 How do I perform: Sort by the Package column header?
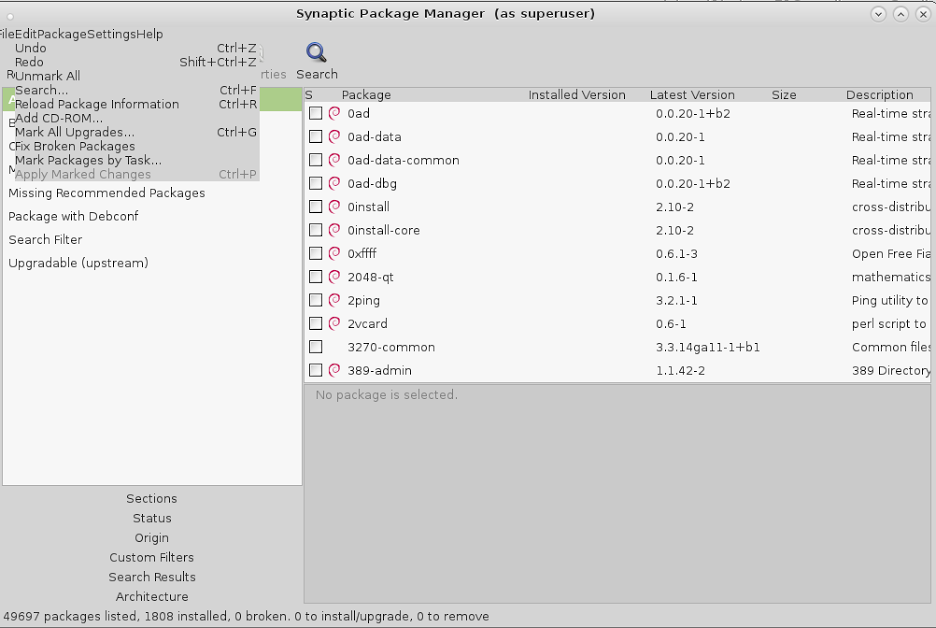click(x=366, y=95)
